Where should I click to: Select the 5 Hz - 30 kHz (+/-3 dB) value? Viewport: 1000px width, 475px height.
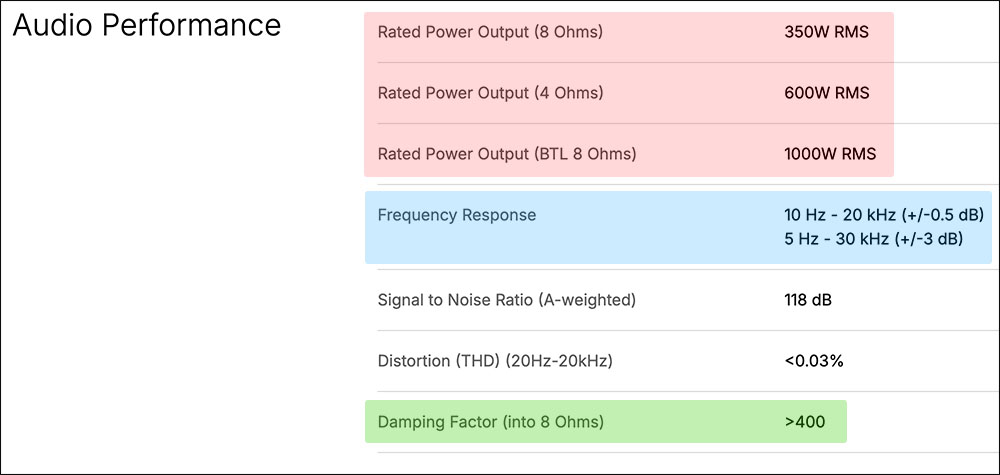pyautogui.click(x=873, y=239)
